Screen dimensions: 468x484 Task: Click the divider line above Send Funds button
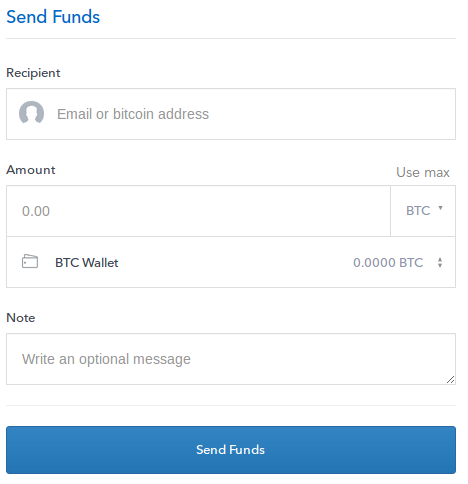[231, 405]
